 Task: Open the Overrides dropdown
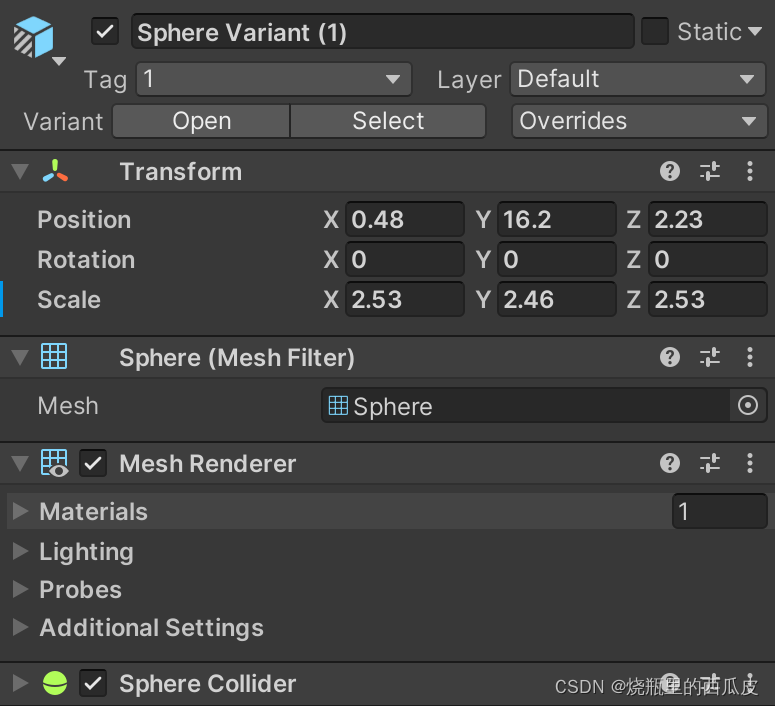tap(639, 121)
